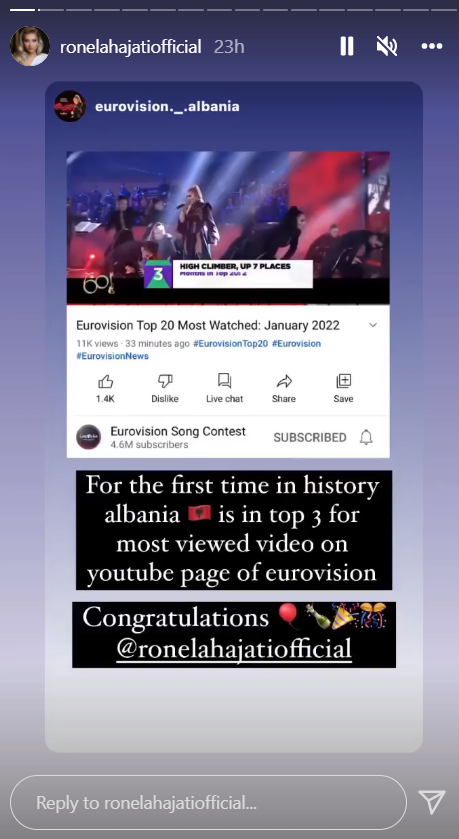
Task: Open the three-dots more options menu
Action: (432, 47)
